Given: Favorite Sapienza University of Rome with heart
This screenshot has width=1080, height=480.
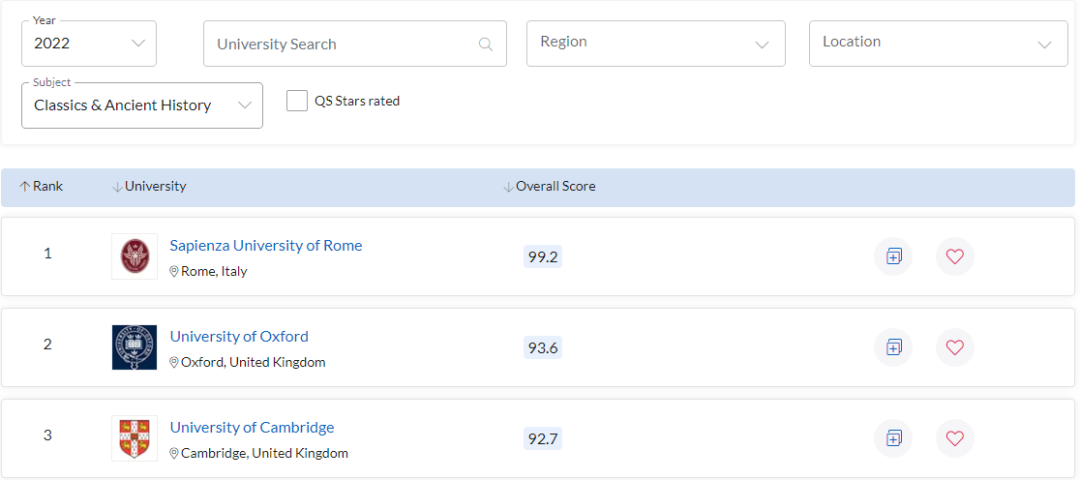Looking at the screenshot, I should (954, 257).
